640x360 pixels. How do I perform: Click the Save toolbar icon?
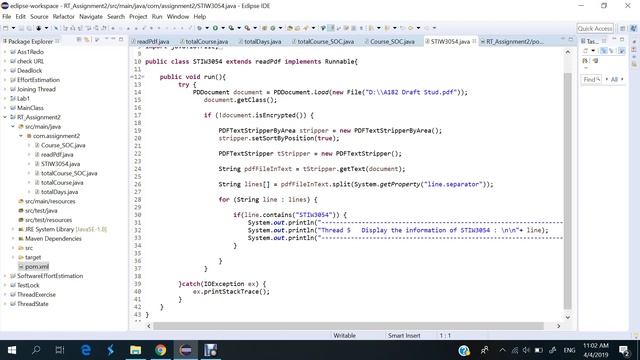point(21,28)
